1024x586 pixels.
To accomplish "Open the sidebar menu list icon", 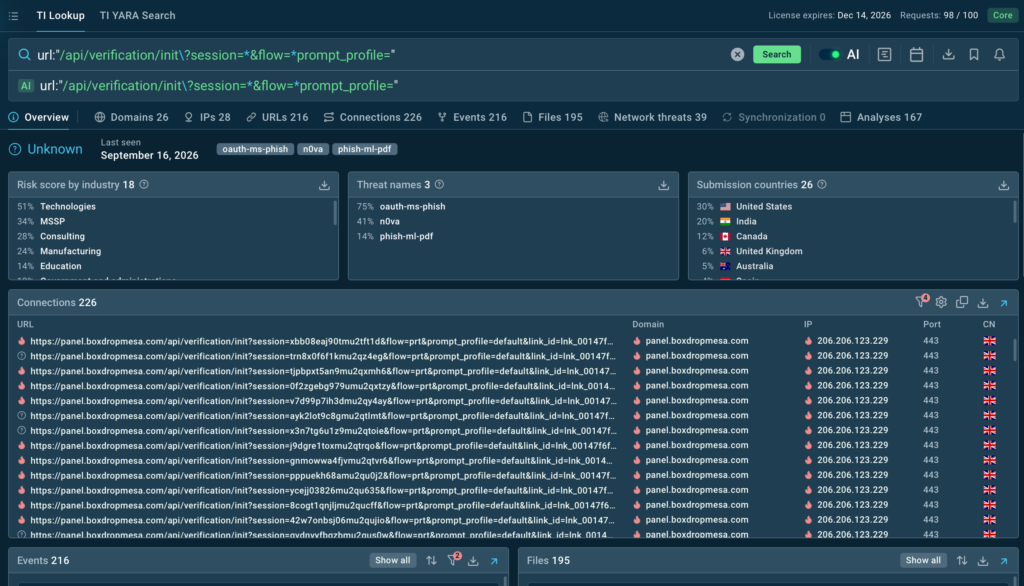I will coord(13,16).
